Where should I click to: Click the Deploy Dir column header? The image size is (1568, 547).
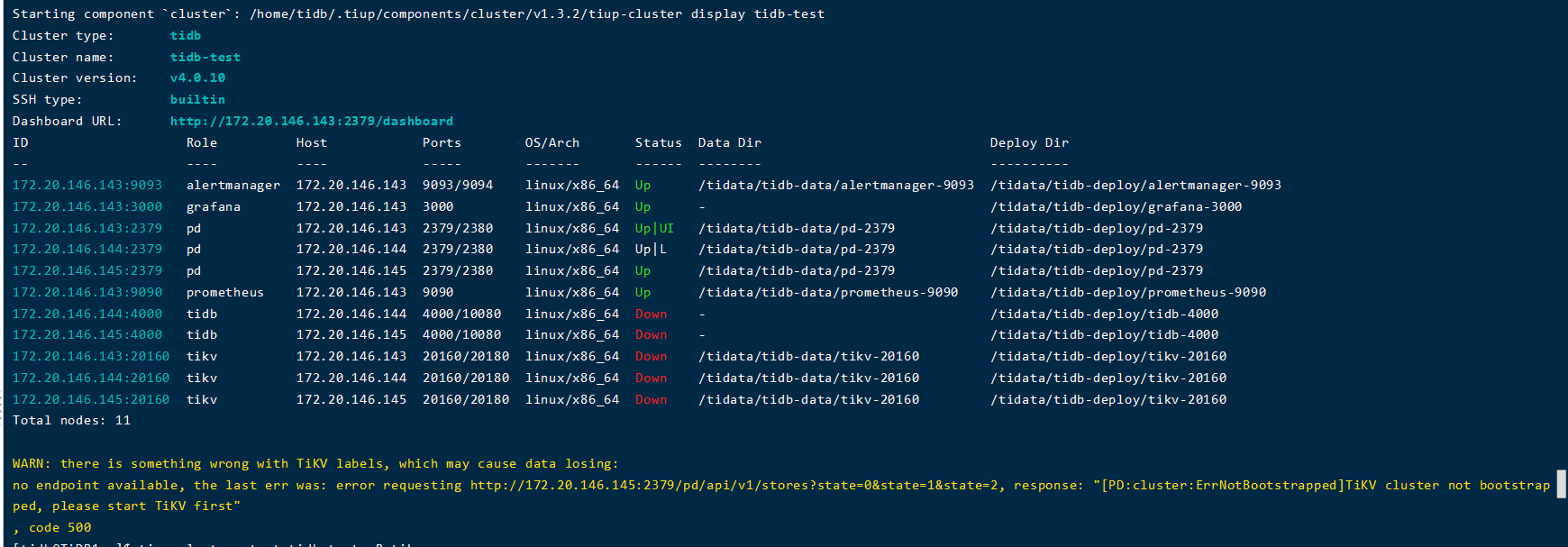tap(1029, 142)
